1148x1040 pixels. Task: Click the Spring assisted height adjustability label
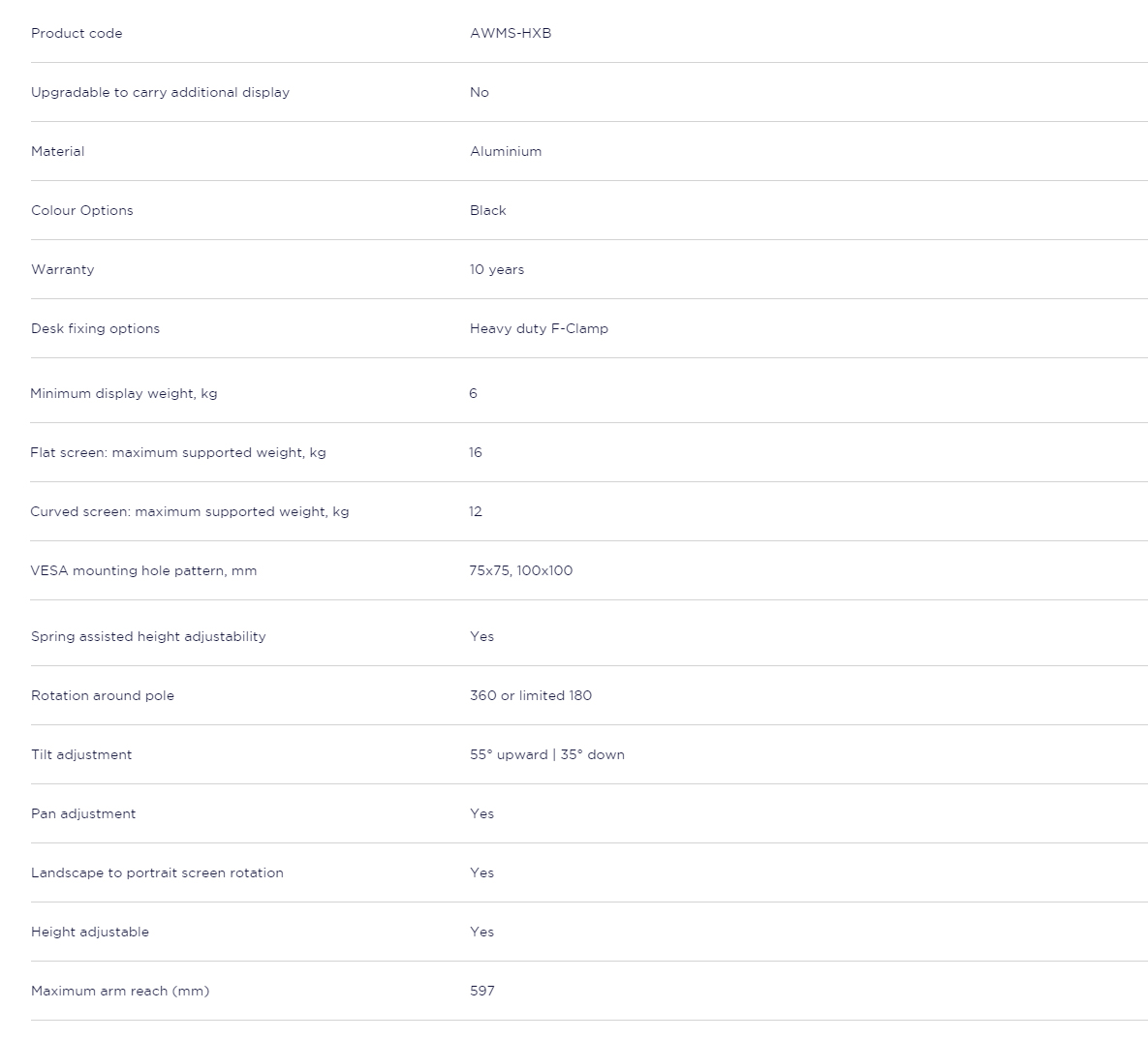point(148,637)
